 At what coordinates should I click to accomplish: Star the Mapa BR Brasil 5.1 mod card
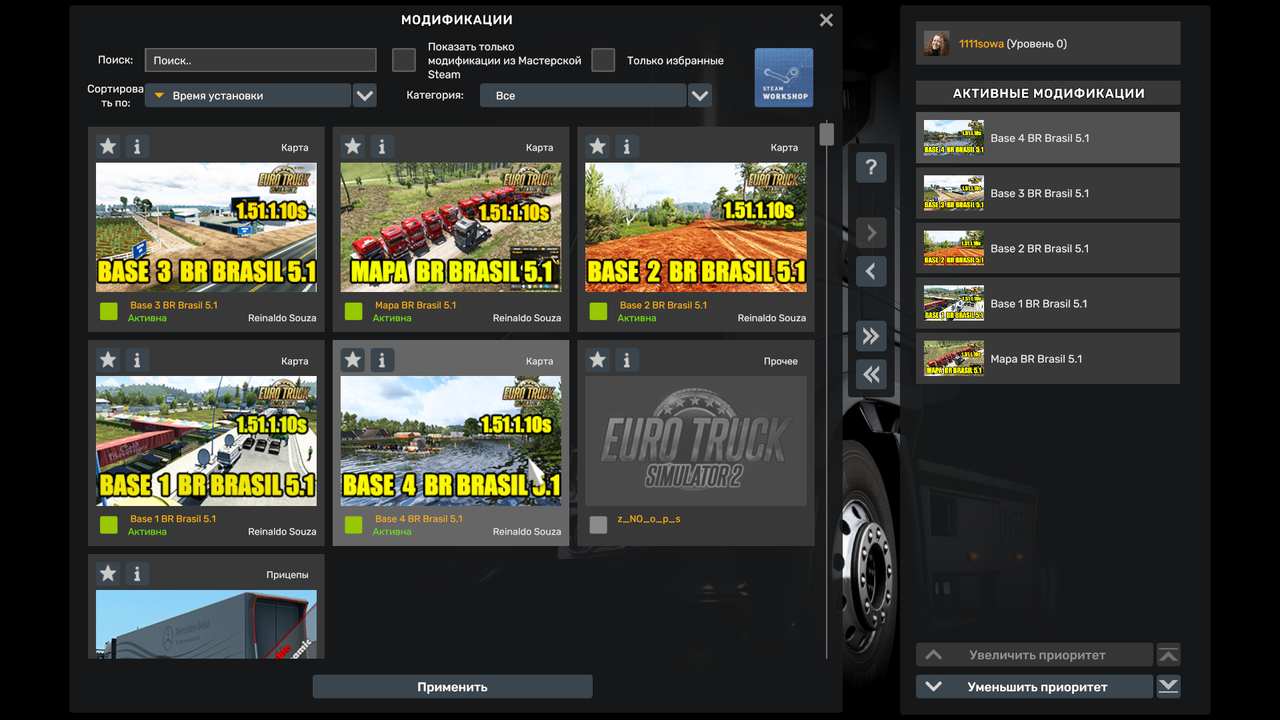pos(353,146)
